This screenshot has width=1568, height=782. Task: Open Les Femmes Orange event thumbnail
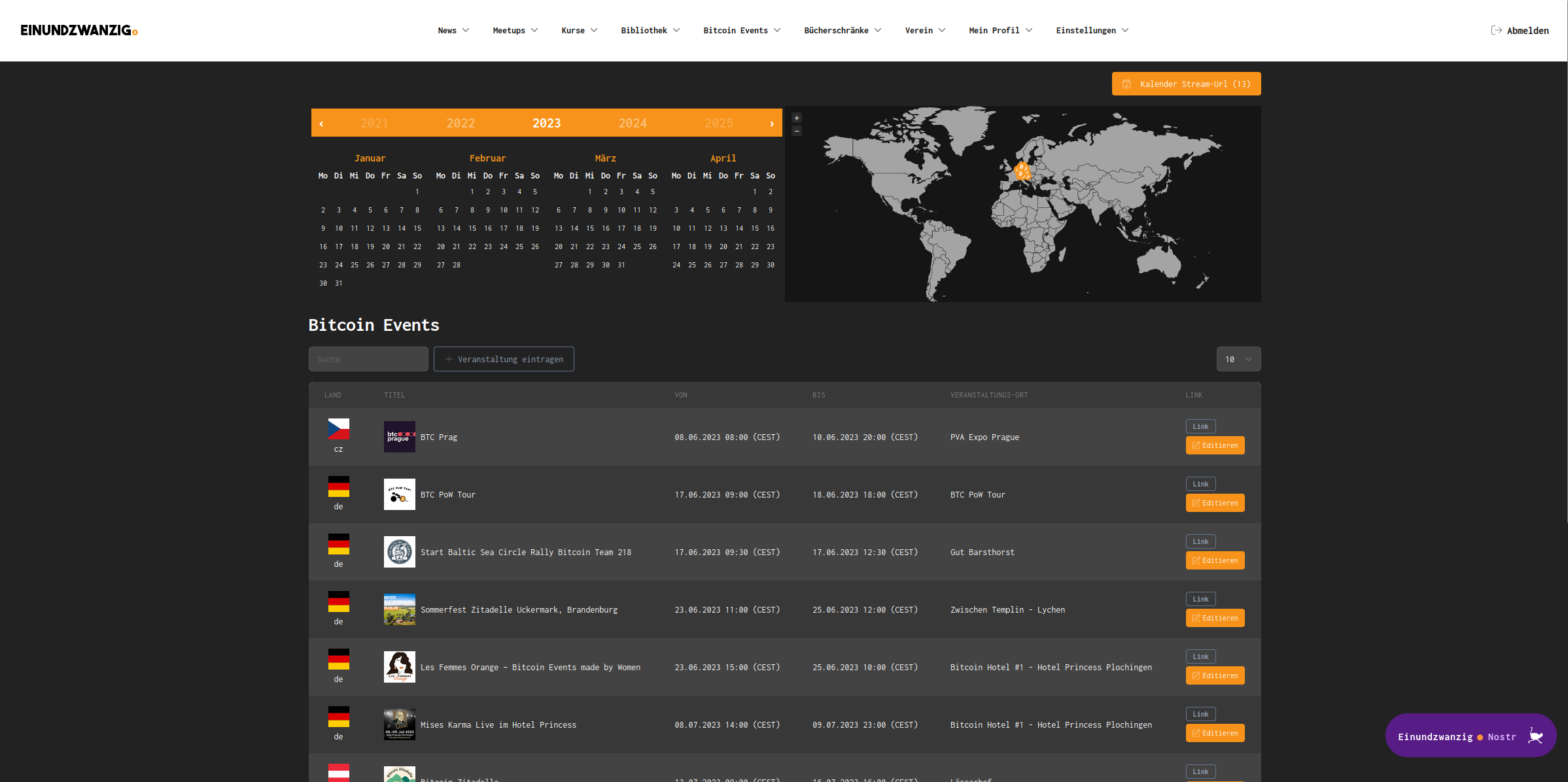[x=399, y=667]
